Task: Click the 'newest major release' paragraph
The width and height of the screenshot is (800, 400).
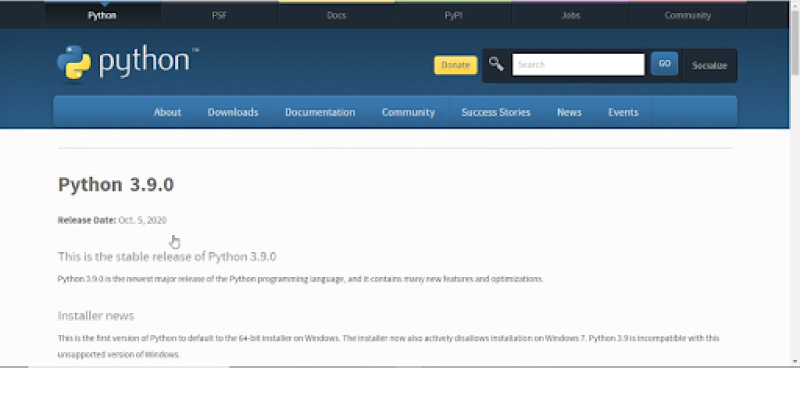Action: pyautogui.click(x=300, y=279)
